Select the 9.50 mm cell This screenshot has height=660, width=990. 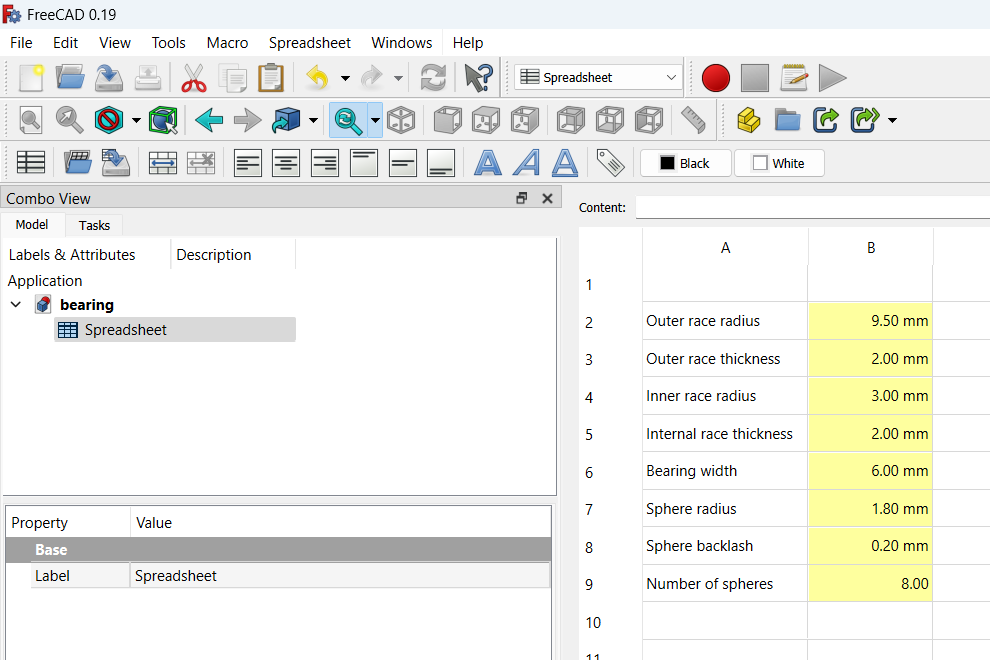pyautogui.click(x=870, y=321)
